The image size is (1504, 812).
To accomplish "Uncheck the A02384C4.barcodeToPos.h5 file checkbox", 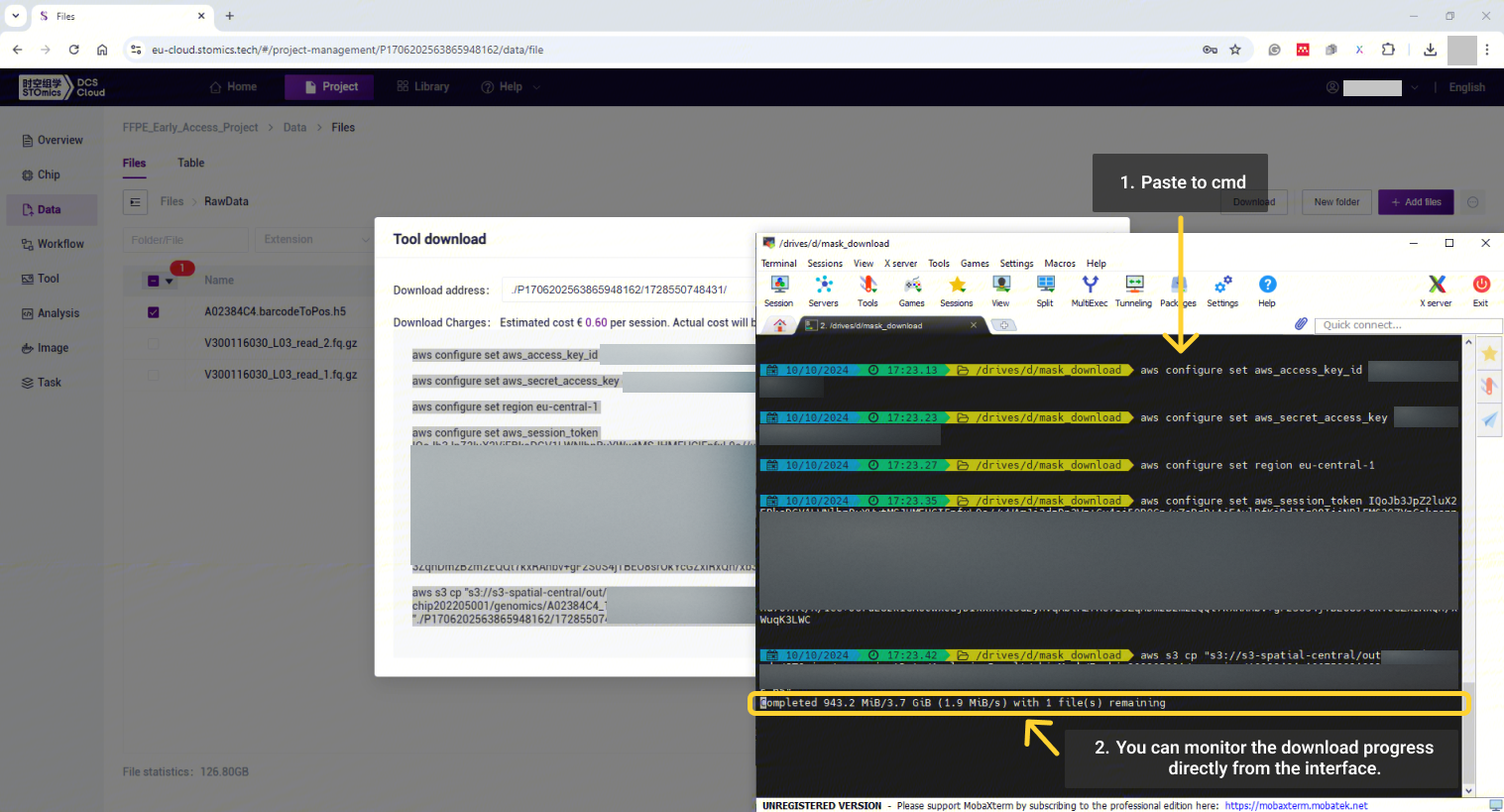I will coord(154,312).
